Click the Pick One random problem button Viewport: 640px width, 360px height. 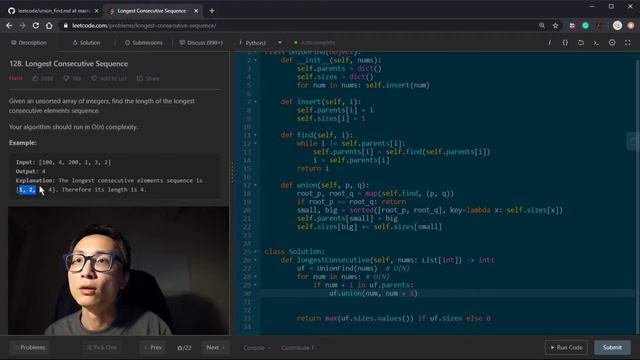[101, 347]
